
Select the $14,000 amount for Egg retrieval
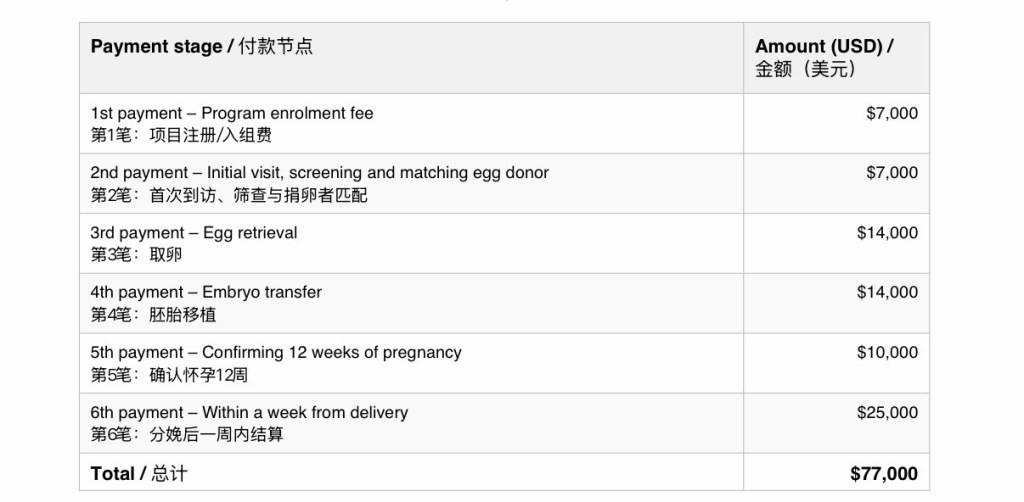click(x=887, y=233)
